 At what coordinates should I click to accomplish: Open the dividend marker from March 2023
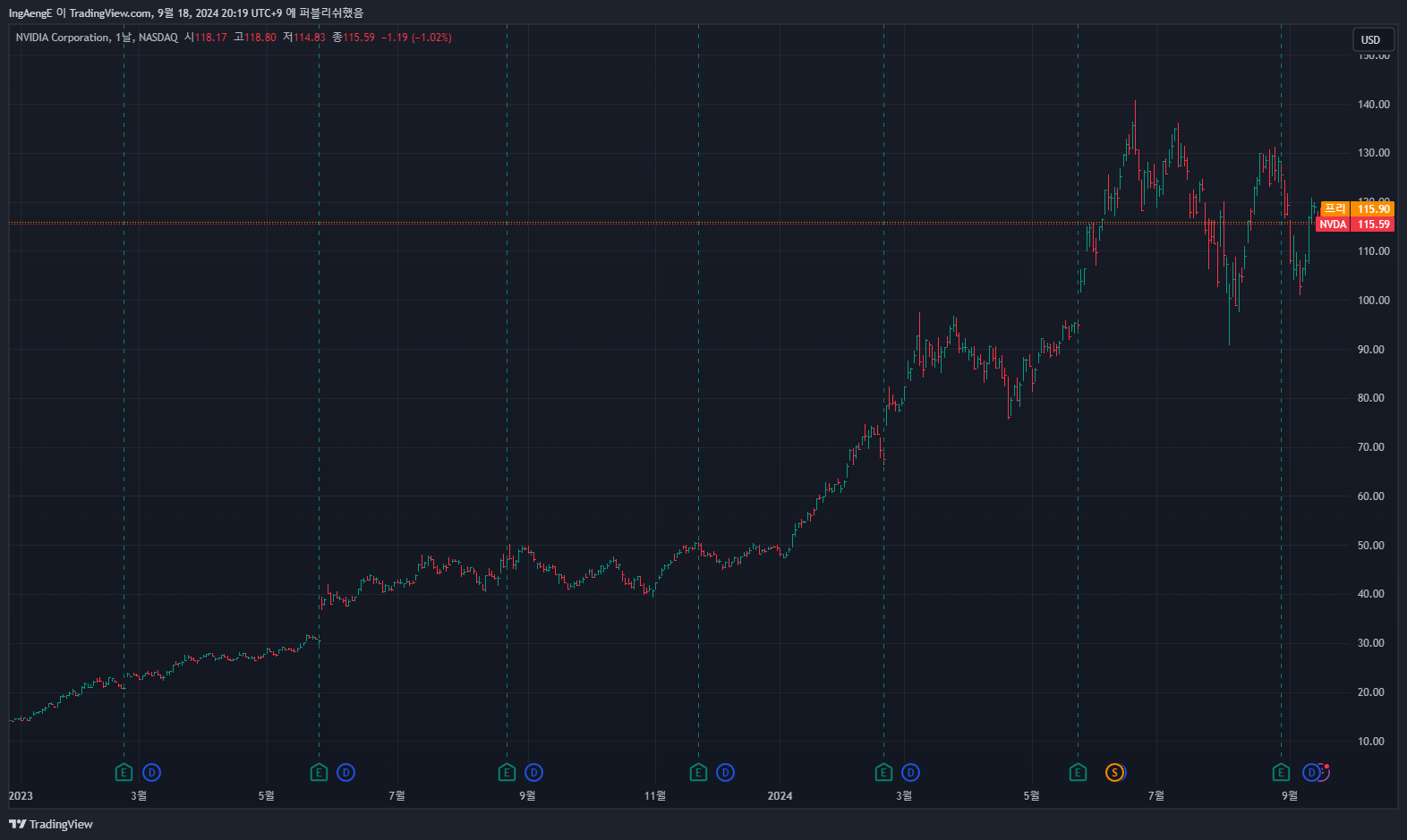[x=151, y=773]
